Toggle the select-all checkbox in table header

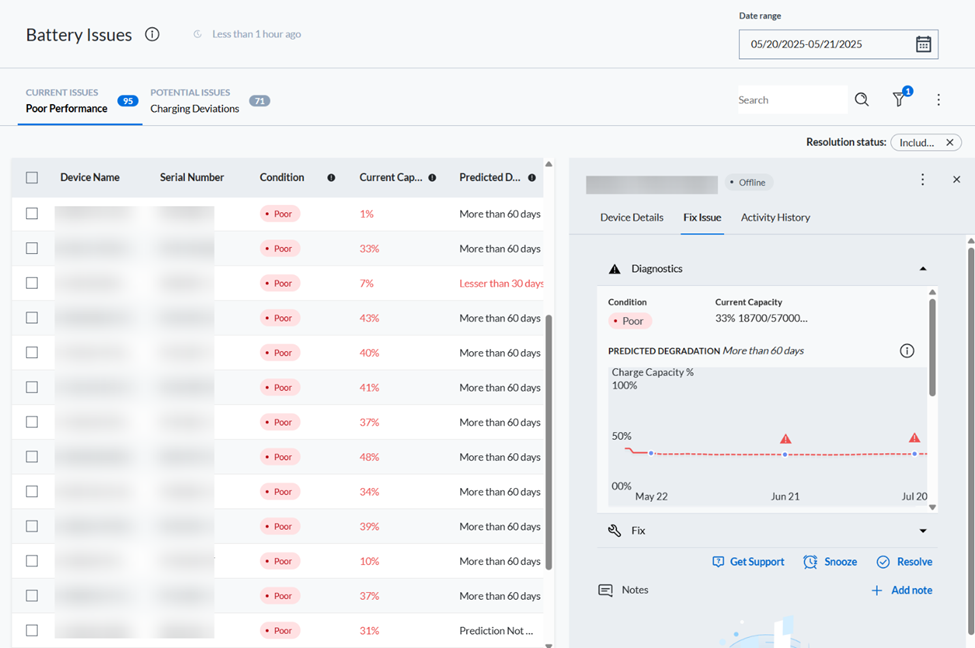[x=32, y=178]
